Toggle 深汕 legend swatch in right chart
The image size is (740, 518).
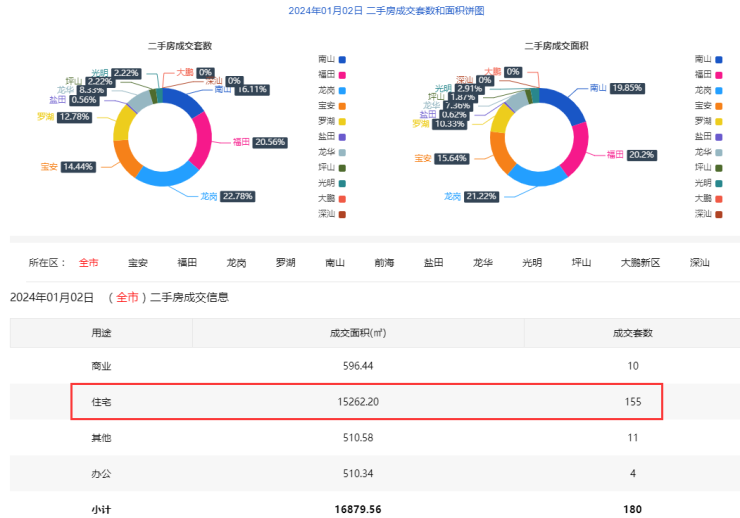click(719, 215)
